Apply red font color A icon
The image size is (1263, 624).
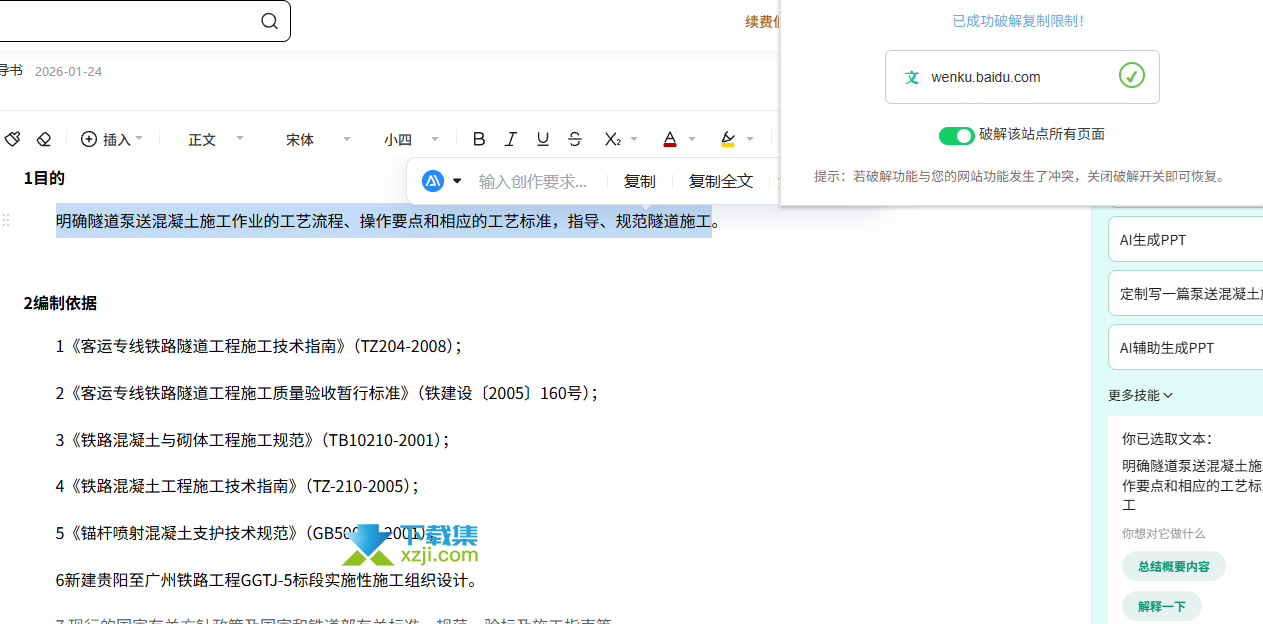click(x=669, y=139)
